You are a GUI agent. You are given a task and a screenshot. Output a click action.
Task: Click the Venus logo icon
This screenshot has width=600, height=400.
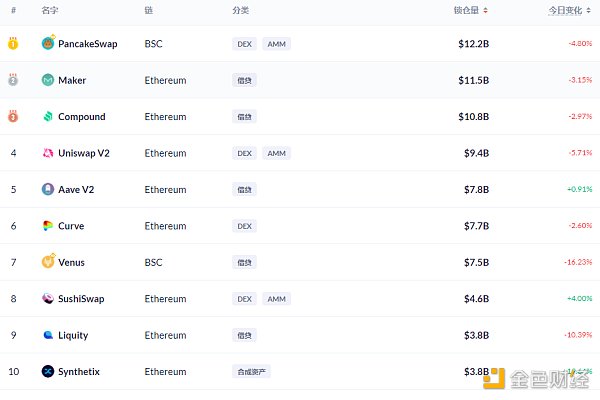(x=48, y=261)
